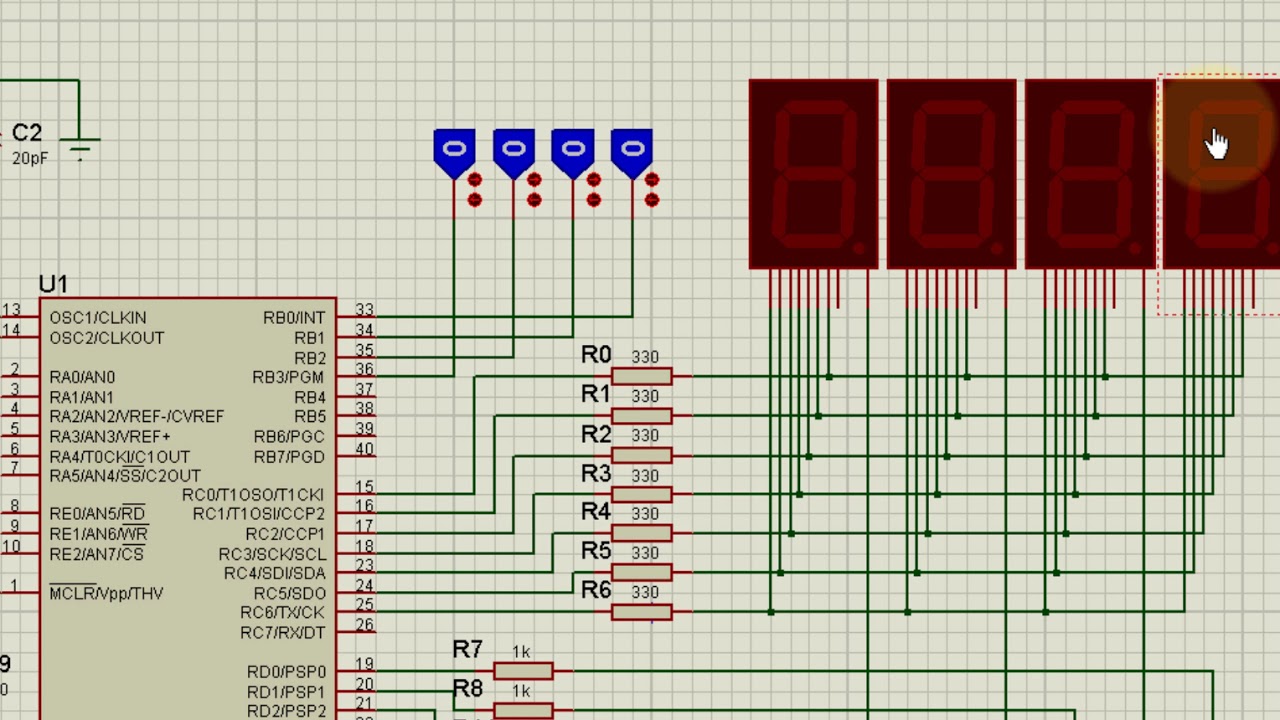Click the RD0/PSP0 pin label
The image size is (1280, 720).
pos(286,672)
